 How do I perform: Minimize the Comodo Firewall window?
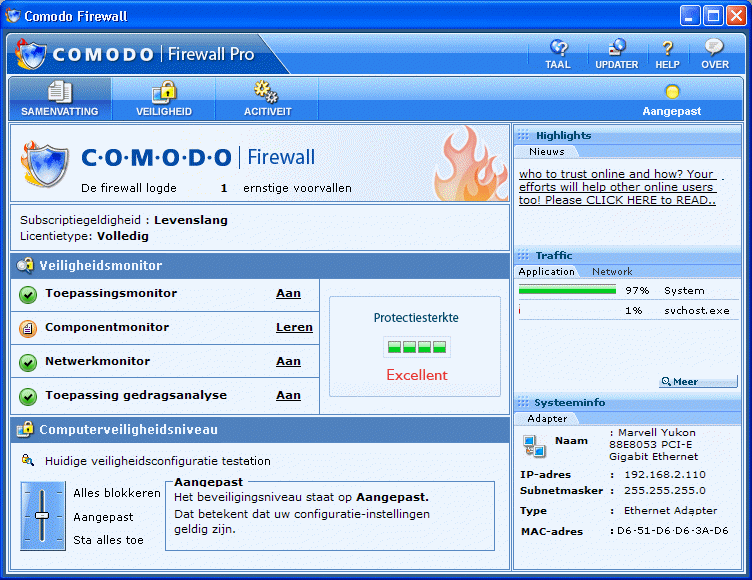tap(690, 16)
